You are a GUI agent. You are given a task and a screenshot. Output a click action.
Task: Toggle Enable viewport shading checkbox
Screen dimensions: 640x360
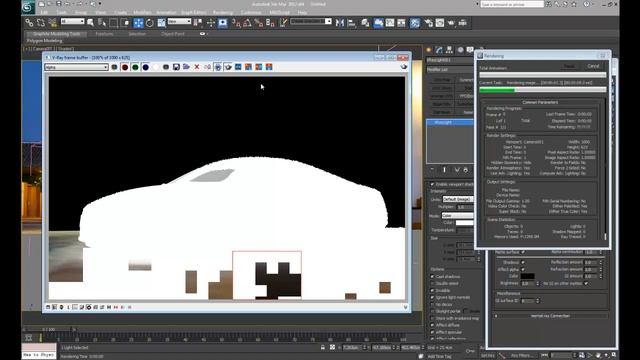(x=432, y=184)
